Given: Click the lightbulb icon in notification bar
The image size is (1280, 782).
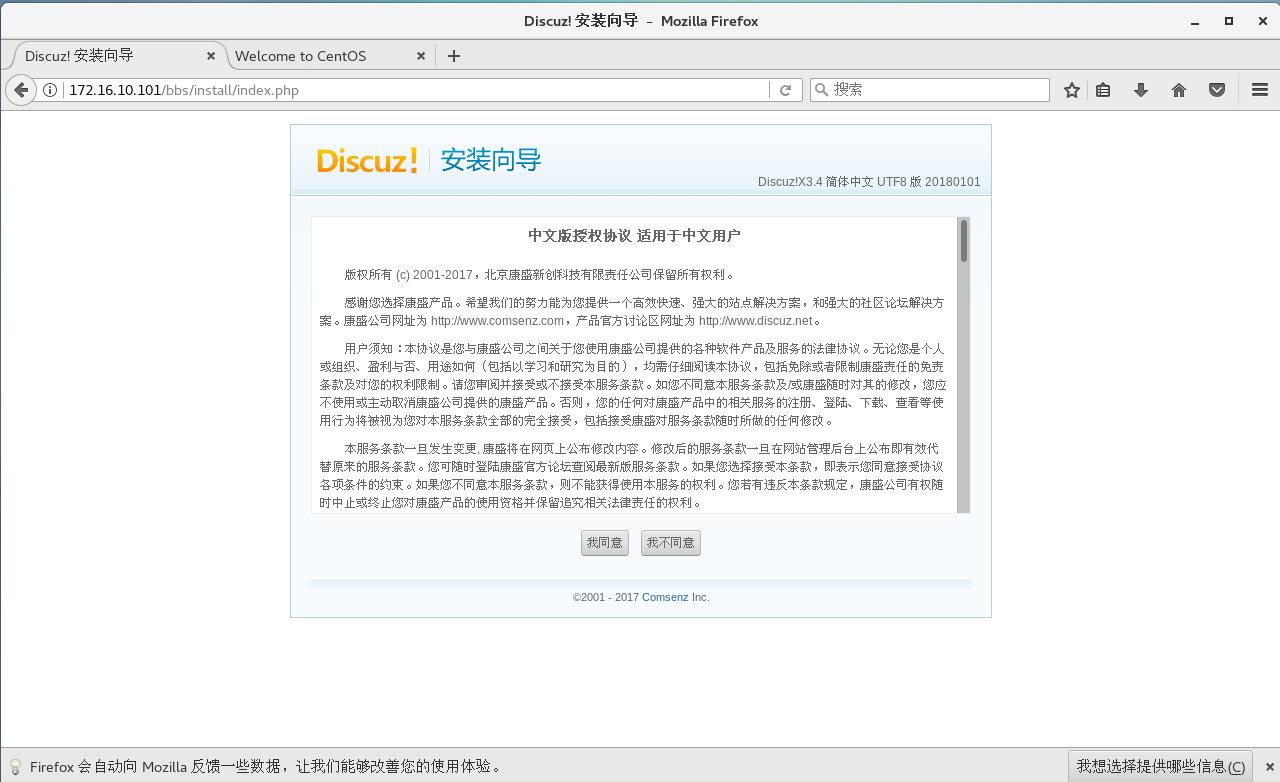Looking at the screenshot, I should click(15, 767).
